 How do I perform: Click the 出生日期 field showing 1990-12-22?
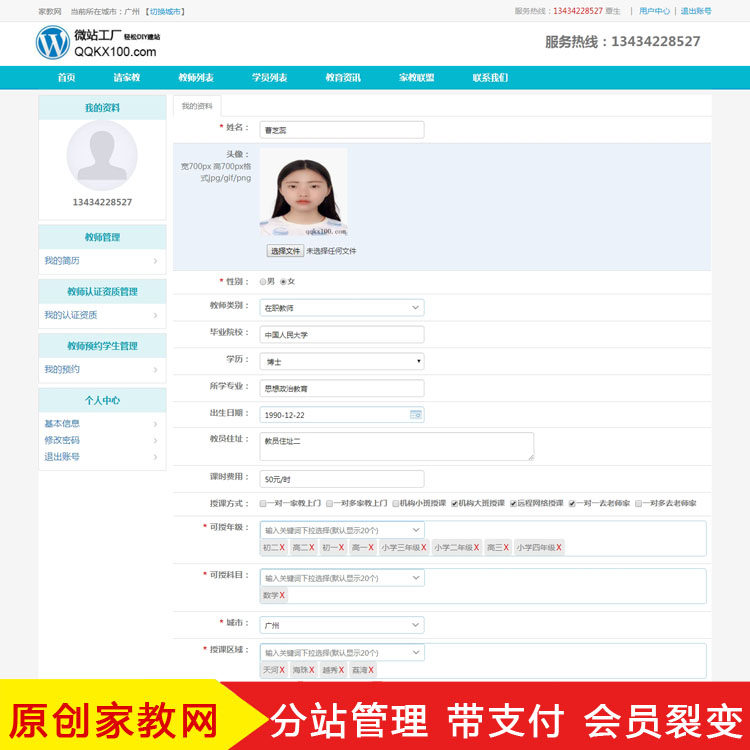click(x=342, y=415)
